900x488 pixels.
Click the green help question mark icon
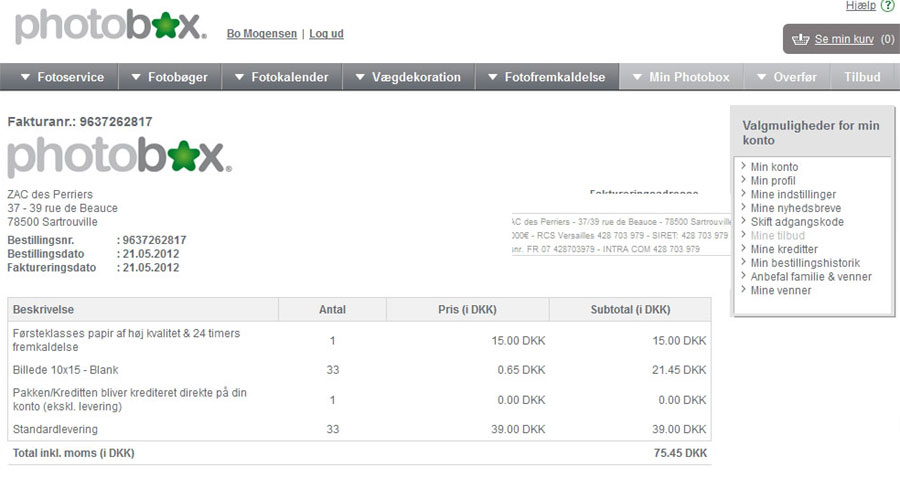887,6
